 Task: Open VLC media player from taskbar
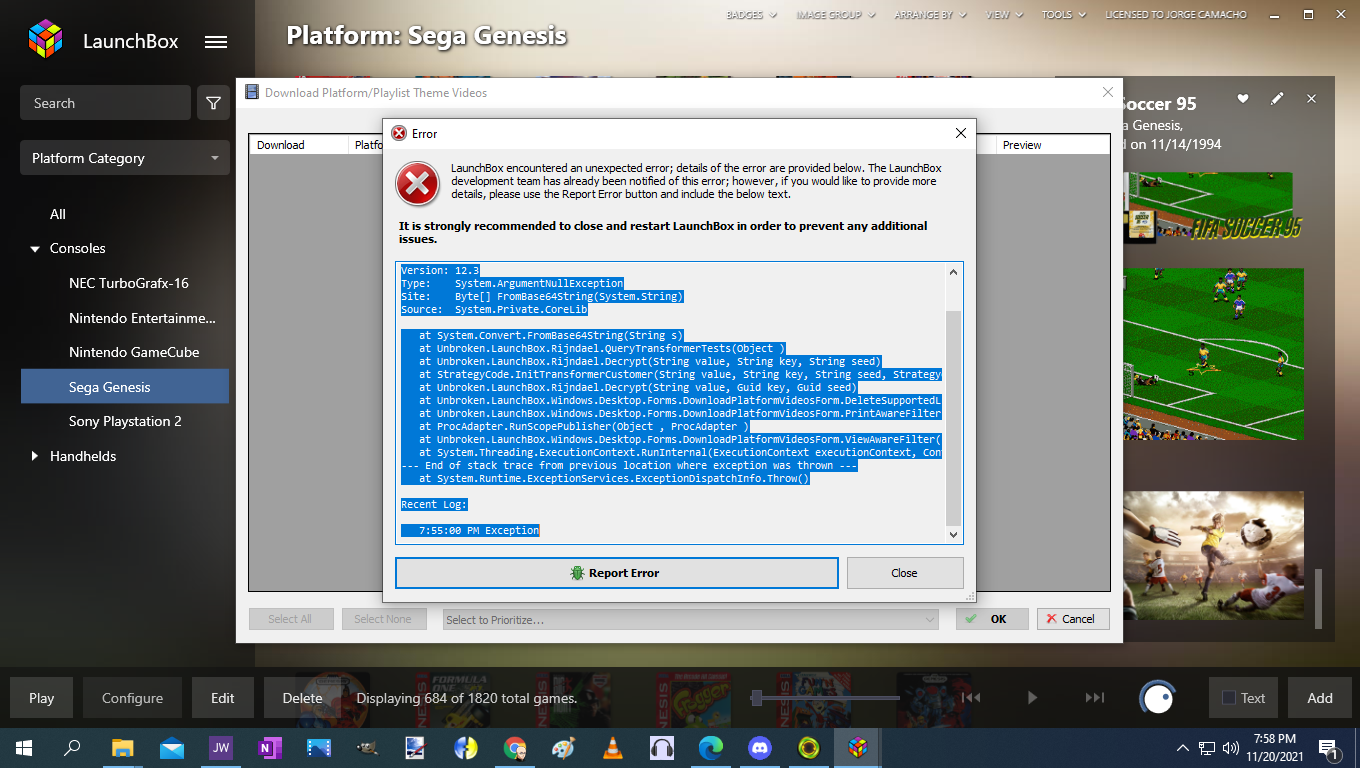tap(613, 748)
